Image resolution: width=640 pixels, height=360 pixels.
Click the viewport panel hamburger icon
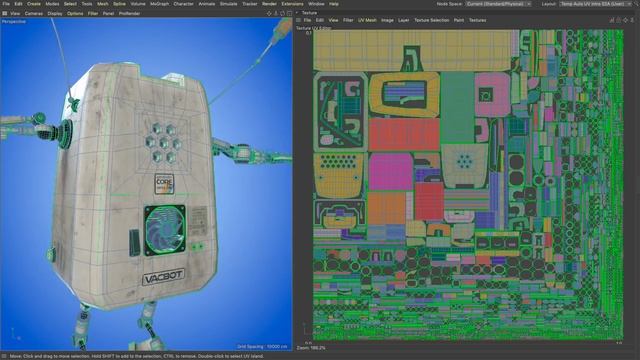[x=4, y=13]
